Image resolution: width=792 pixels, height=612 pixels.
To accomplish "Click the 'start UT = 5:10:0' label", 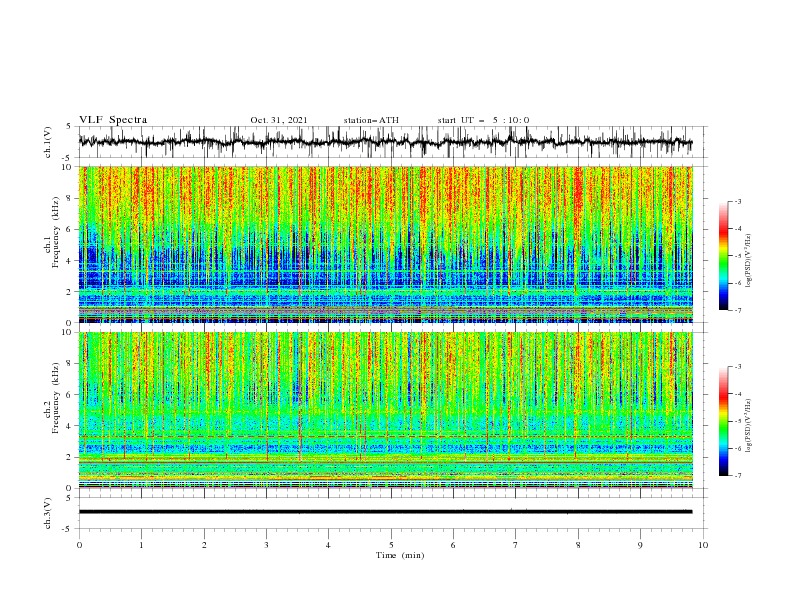I will pyautogui.click(x=483, y=120).
